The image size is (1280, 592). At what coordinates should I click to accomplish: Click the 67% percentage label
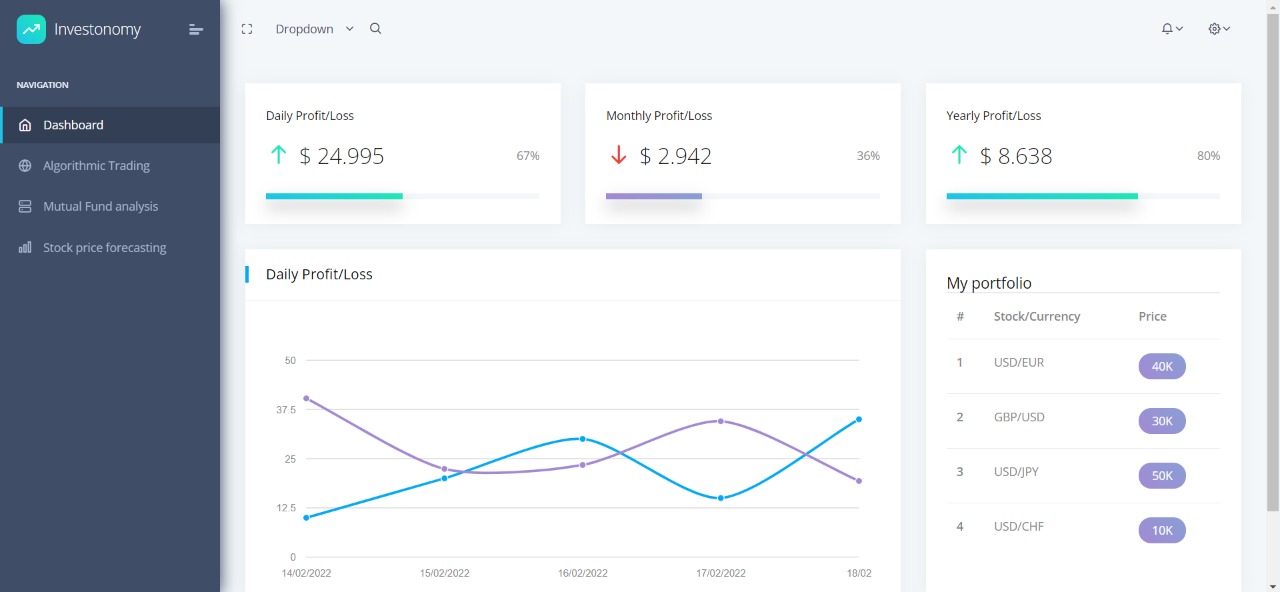click(528, 156)
